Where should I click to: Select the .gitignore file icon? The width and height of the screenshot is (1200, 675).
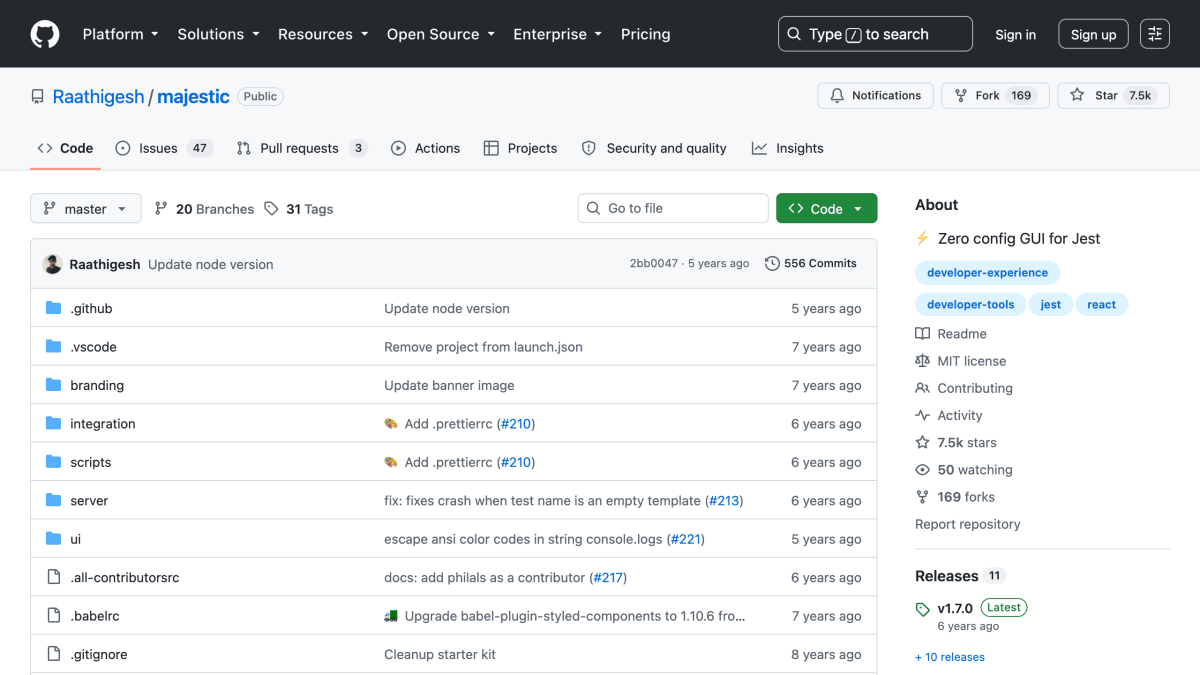[x=54, y=654]
